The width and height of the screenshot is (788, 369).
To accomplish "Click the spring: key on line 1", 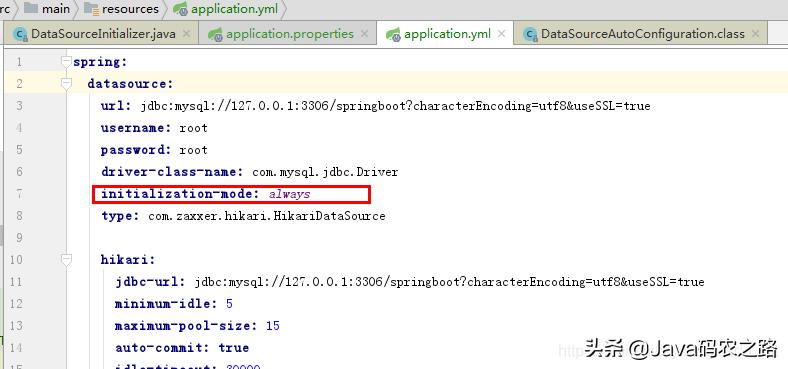I will click(101, 62).
